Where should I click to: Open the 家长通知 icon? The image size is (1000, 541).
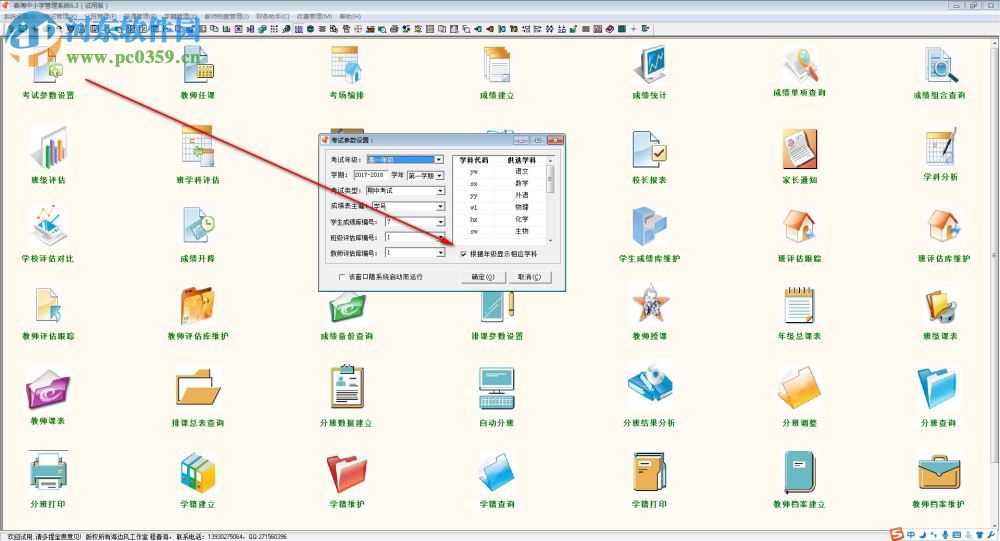click(x=799, y=148)
